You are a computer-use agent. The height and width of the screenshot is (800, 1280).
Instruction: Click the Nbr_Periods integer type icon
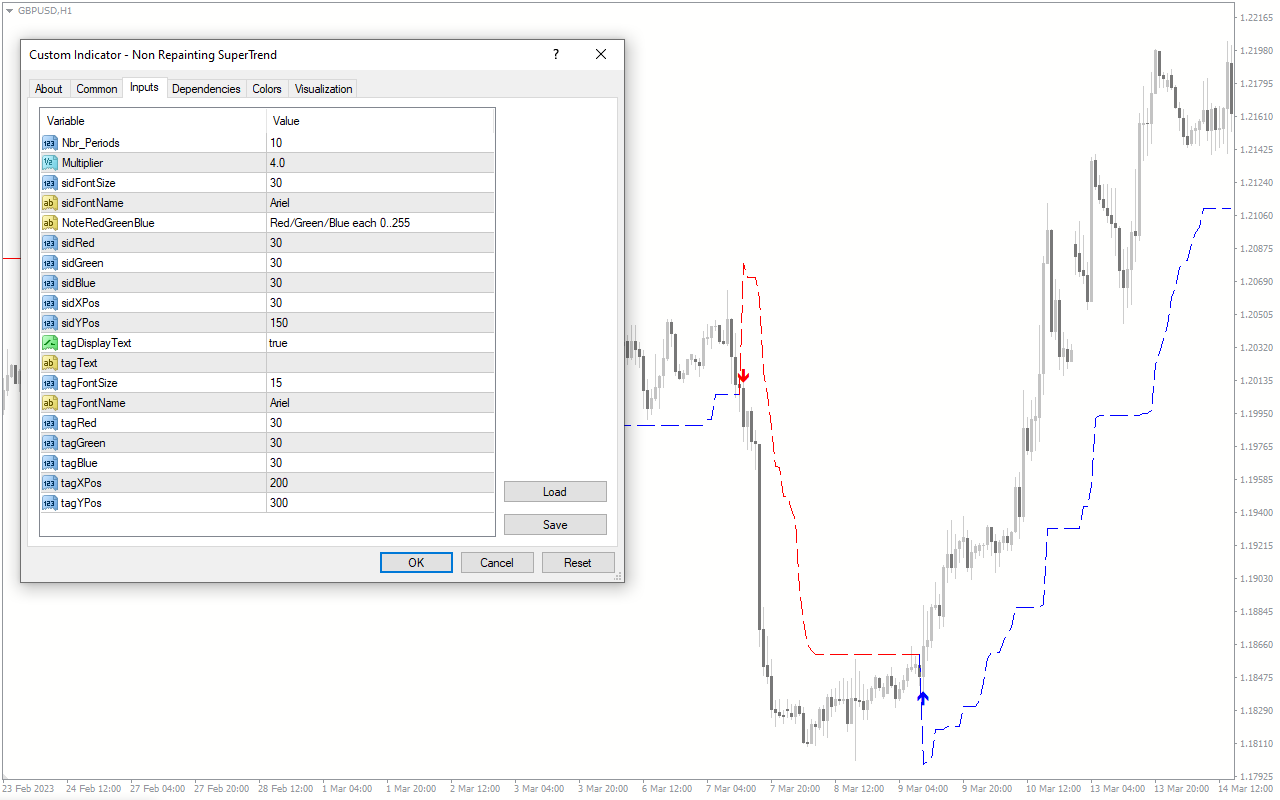(x=49, y=143)
